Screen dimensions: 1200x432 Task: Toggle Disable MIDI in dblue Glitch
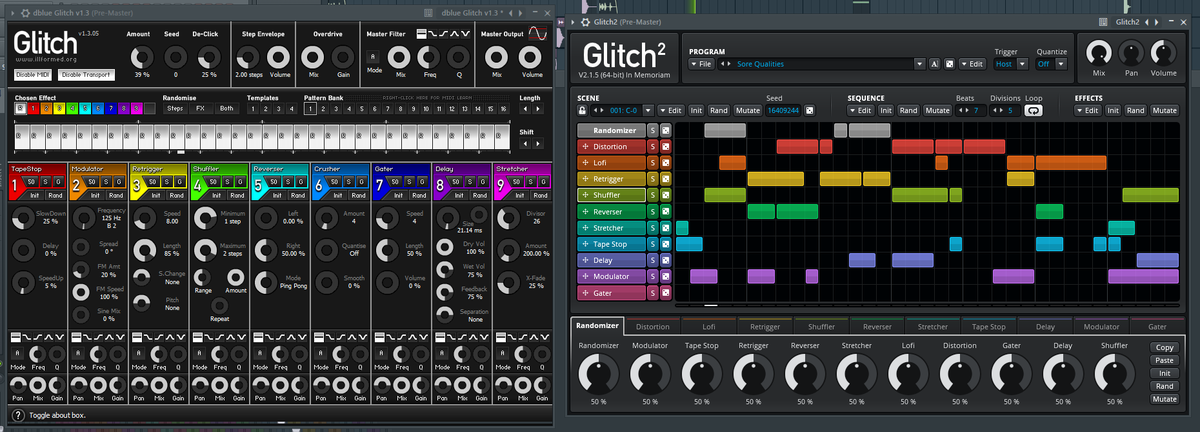click(x=33, y=74)
